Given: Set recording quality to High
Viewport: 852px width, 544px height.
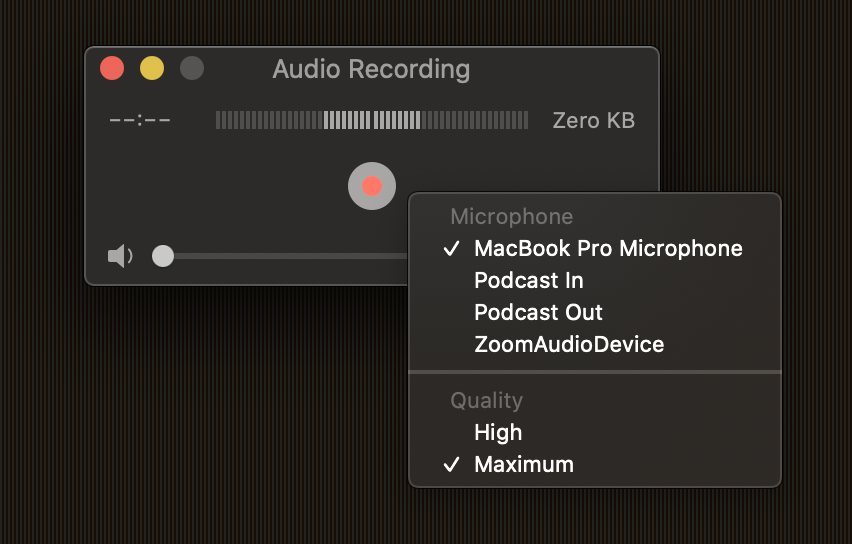Looking at the screenshot, I should (x=498, y=432).
